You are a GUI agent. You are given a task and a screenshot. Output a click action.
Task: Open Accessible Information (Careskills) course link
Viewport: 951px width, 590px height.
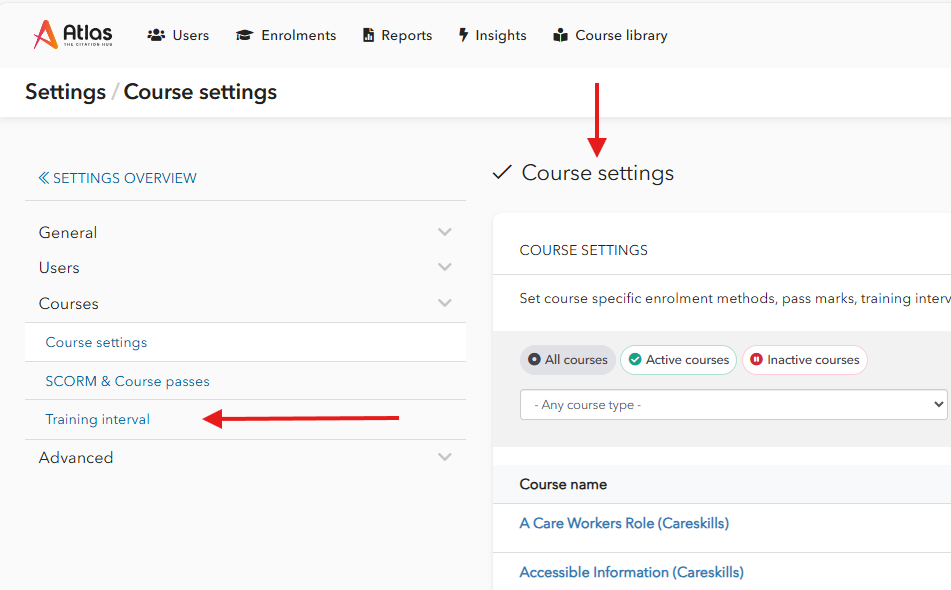coord(631,572)
